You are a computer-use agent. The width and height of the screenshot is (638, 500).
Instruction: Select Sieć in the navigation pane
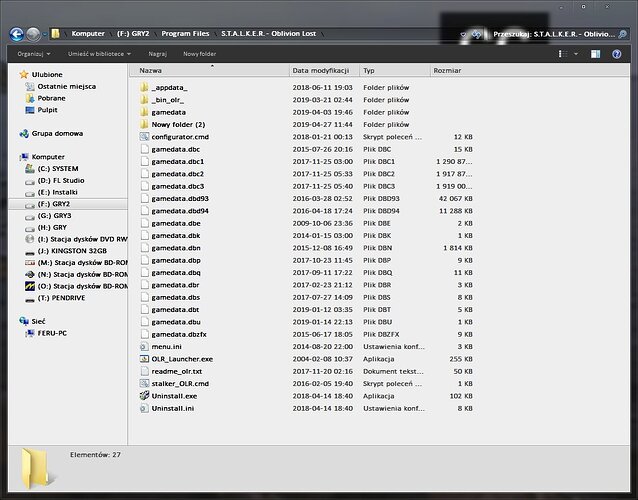tap(38, 321)
